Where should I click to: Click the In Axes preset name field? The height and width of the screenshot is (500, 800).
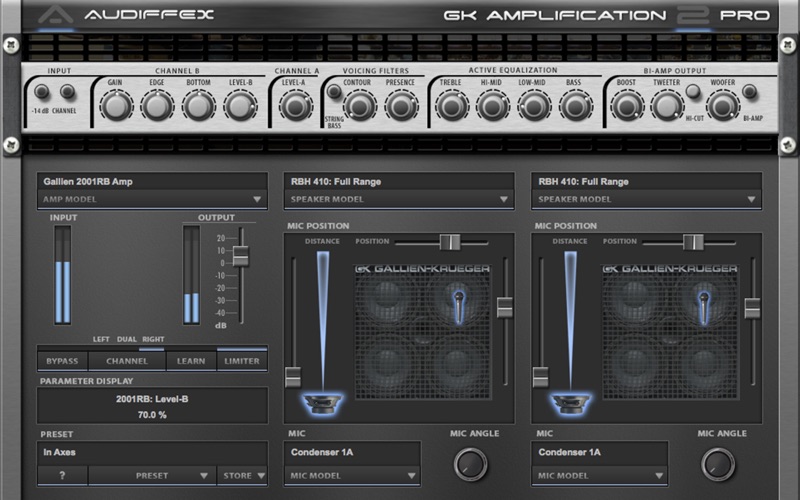click(x=152, y=453)
